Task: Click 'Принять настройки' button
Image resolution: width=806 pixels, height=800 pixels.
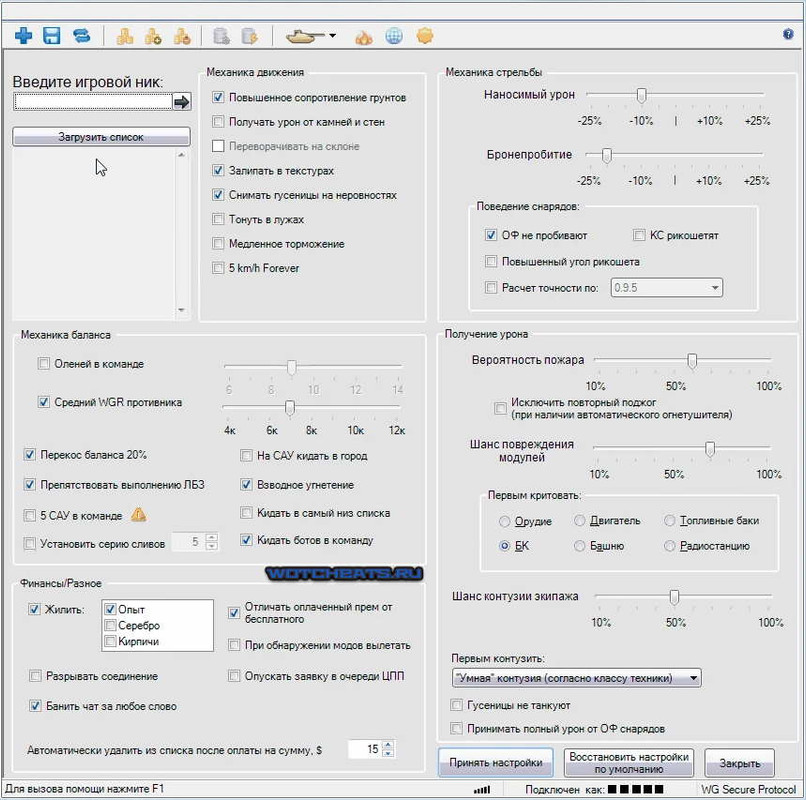Action: [x=496, y=762]
